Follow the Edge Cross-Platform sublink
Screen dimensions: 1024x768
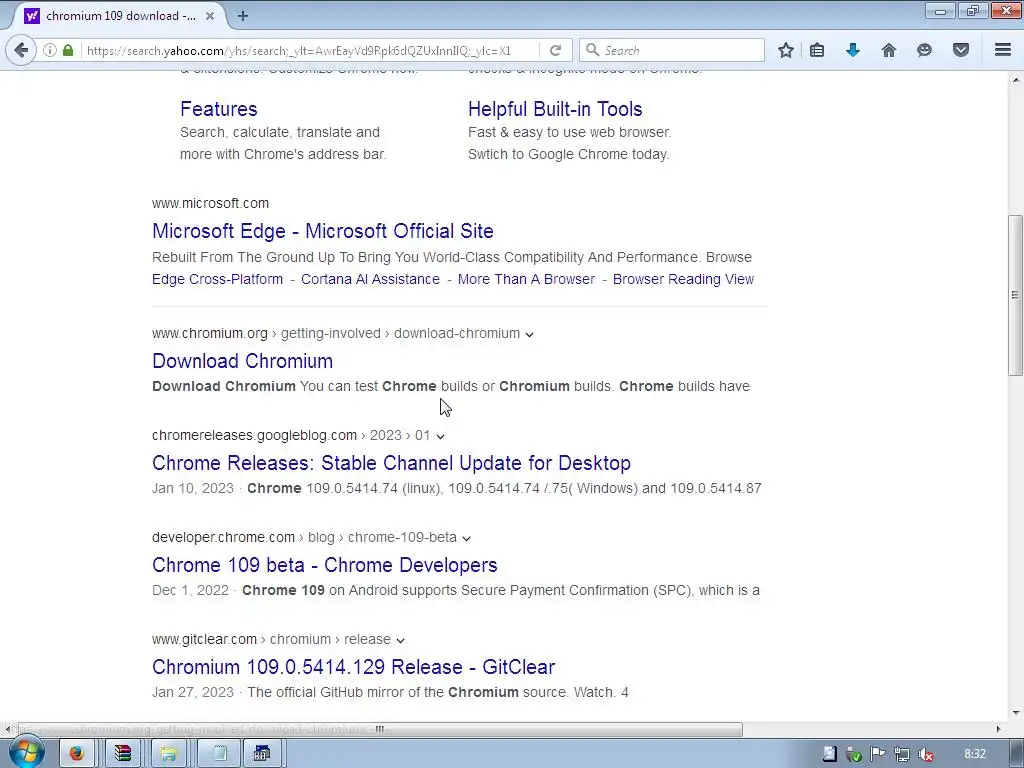(217, 280)
